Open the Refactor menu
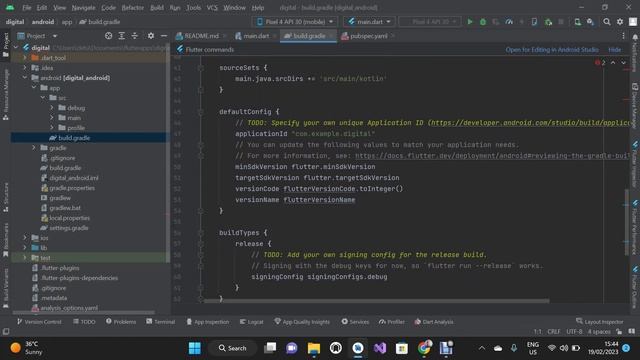 133,8
